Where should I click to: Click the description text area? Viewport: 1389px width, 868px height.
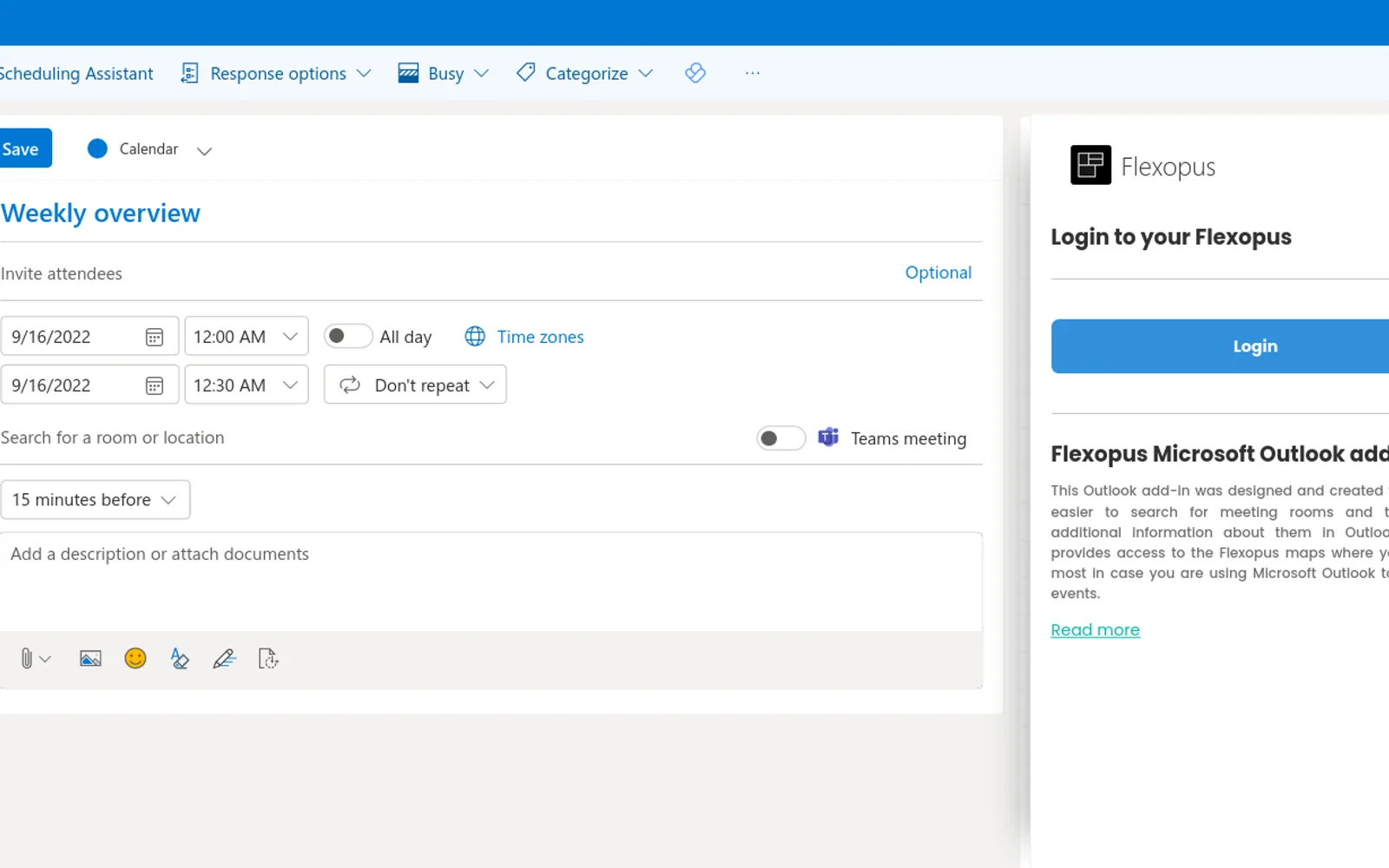click(x=491, y=582)
